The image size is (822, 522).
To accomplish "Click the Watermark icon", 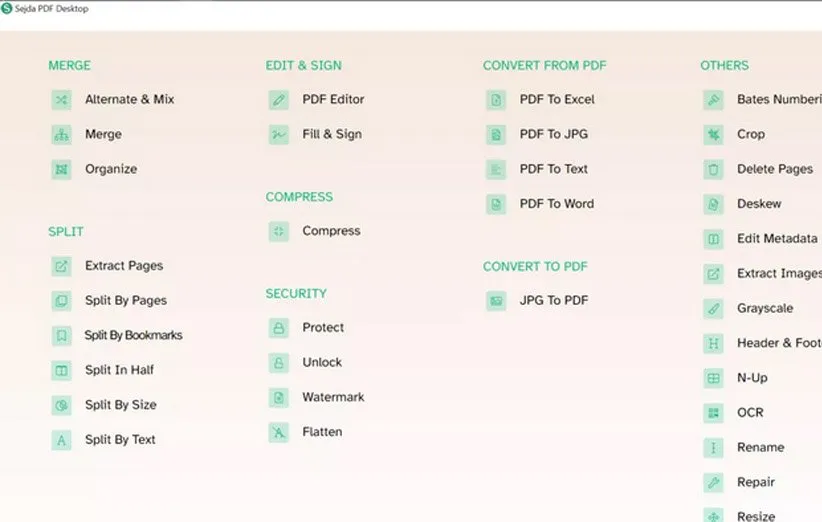I will point(279,398).
